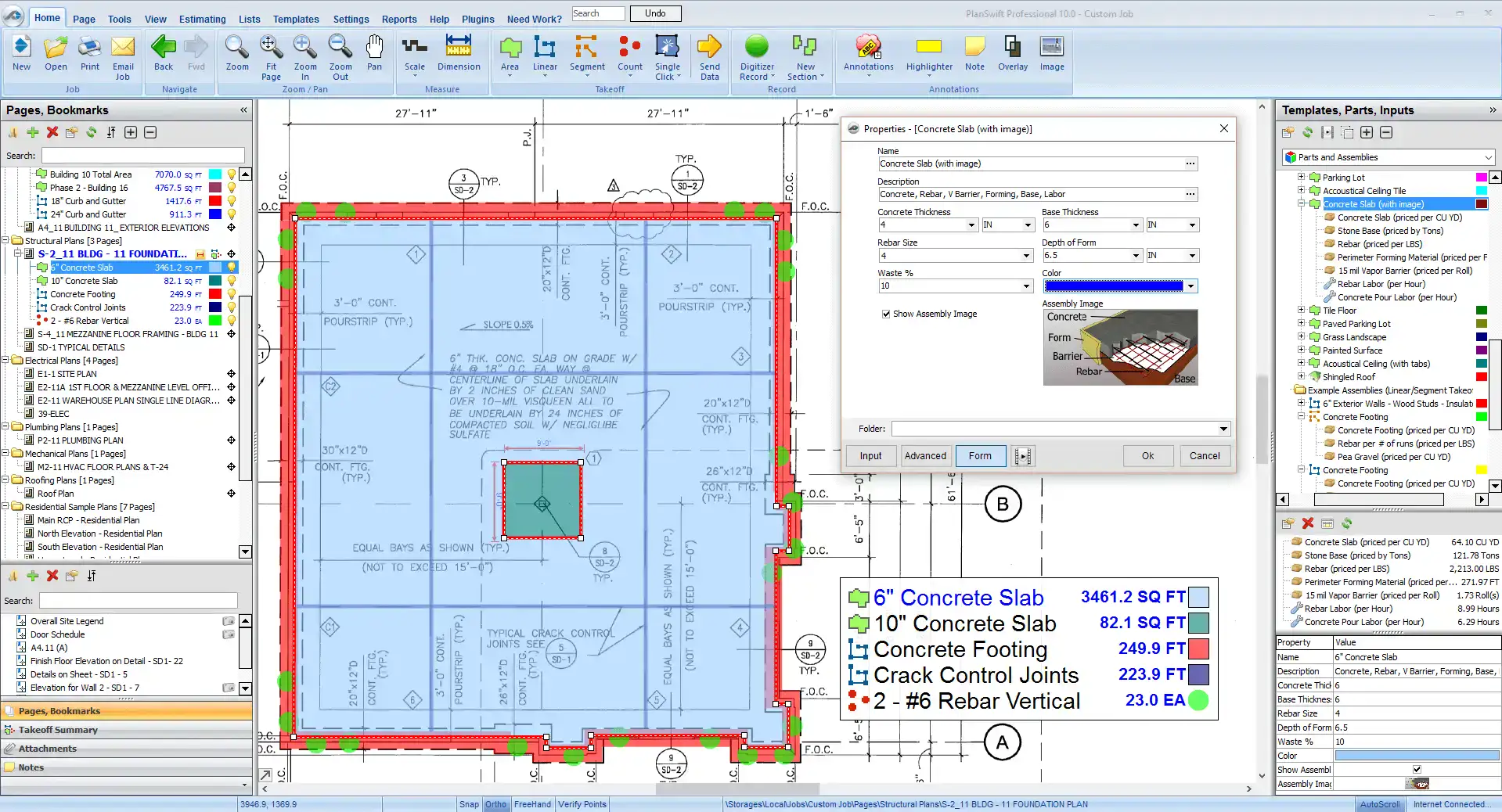Add a Note annotation
The height and width of the screenshot is (812, 1502).
[x=974, y=53]
